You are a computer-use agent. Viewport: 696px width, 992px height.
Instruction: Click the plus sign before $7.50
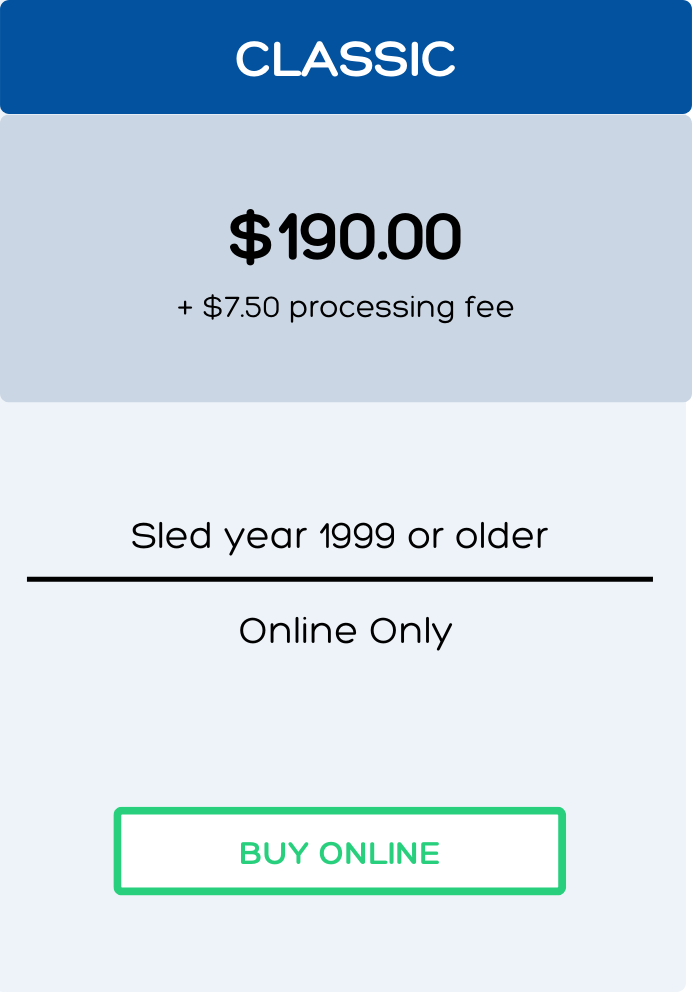tap(185, 308)
